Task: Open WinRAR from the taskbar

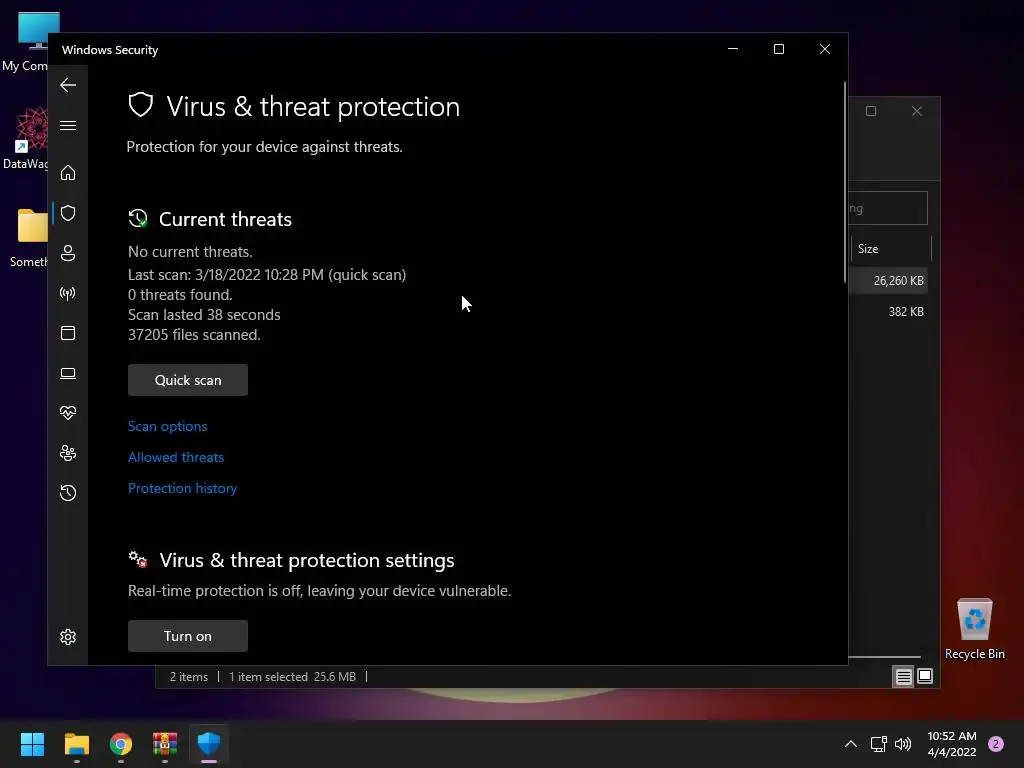Action: click(x=165, y=744)
